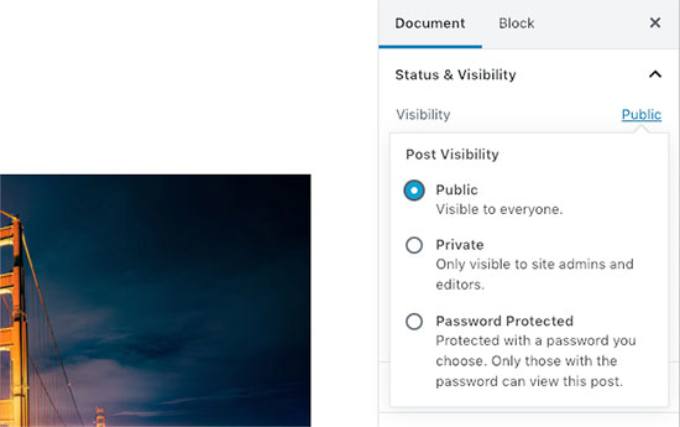Click the blue Public visibility link

pyautogui.click(x=641, y=115)
